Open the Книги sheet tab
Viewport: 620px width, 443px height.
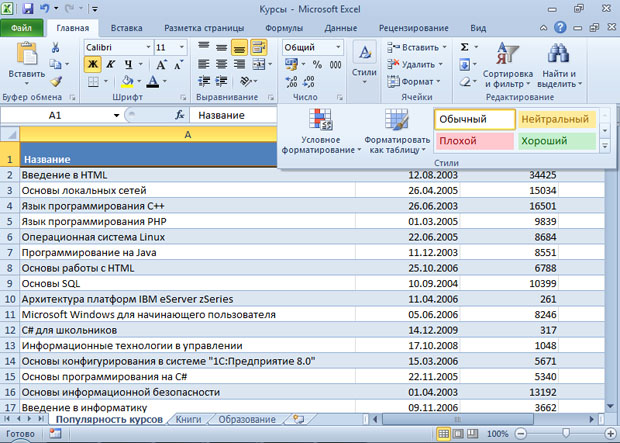click(189, 420)
